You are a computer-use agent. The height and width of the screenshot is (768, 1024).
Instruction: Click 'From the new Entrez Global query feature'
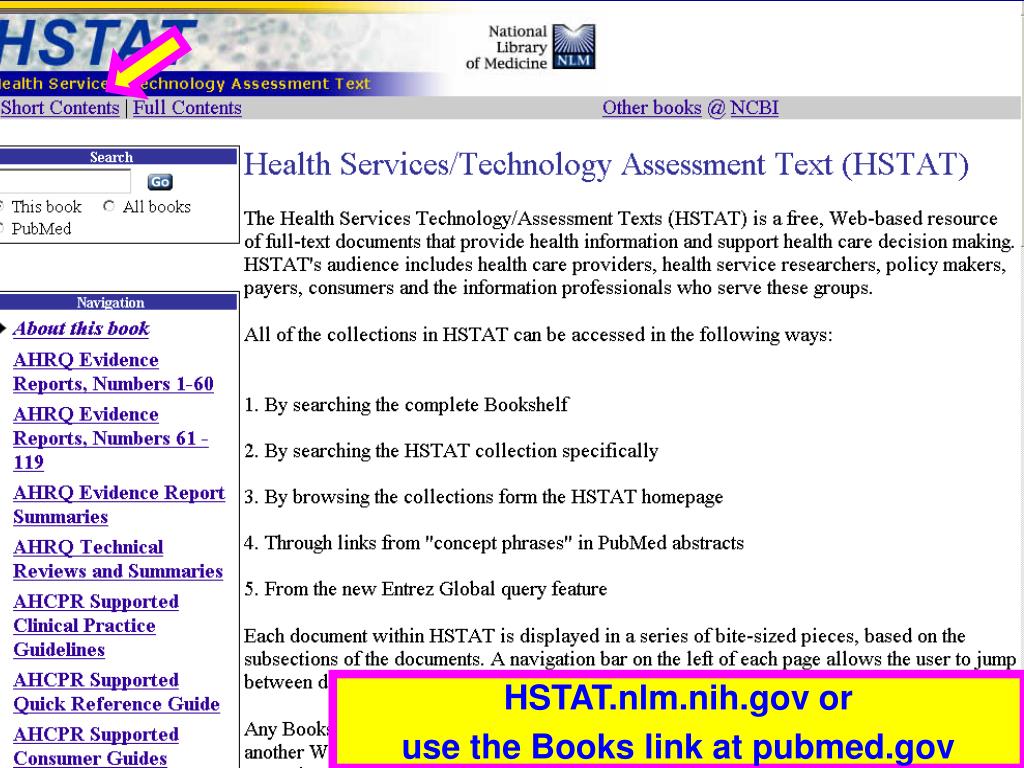click(x=436, y=590)
